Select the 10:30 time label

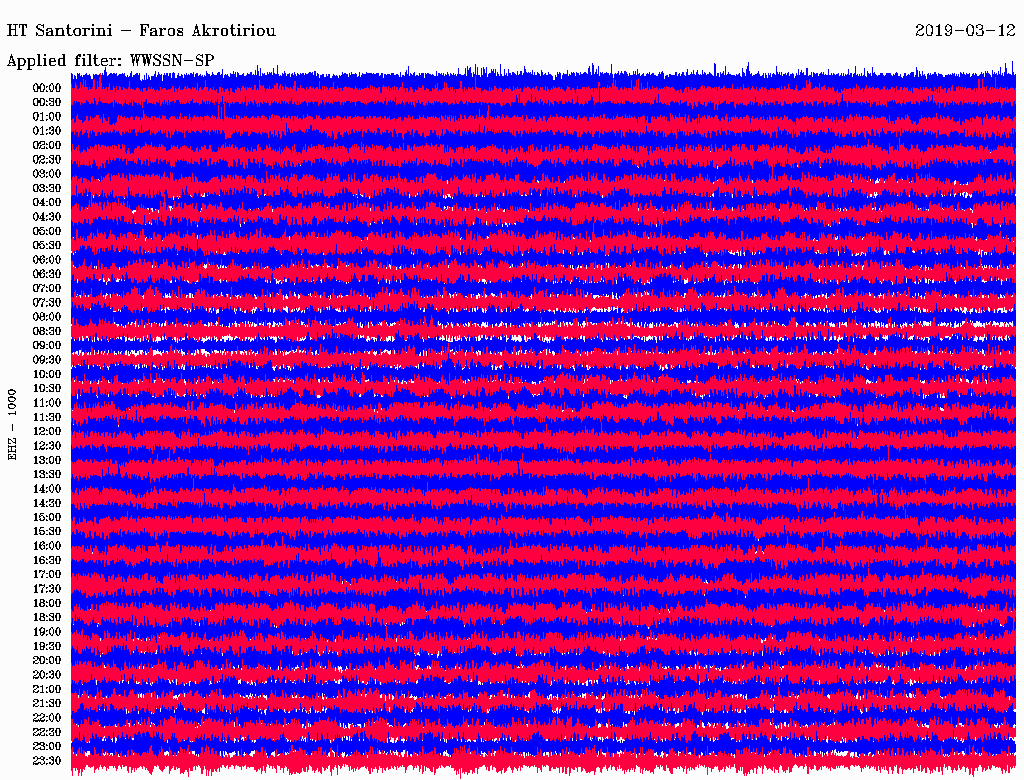point(47,389)
